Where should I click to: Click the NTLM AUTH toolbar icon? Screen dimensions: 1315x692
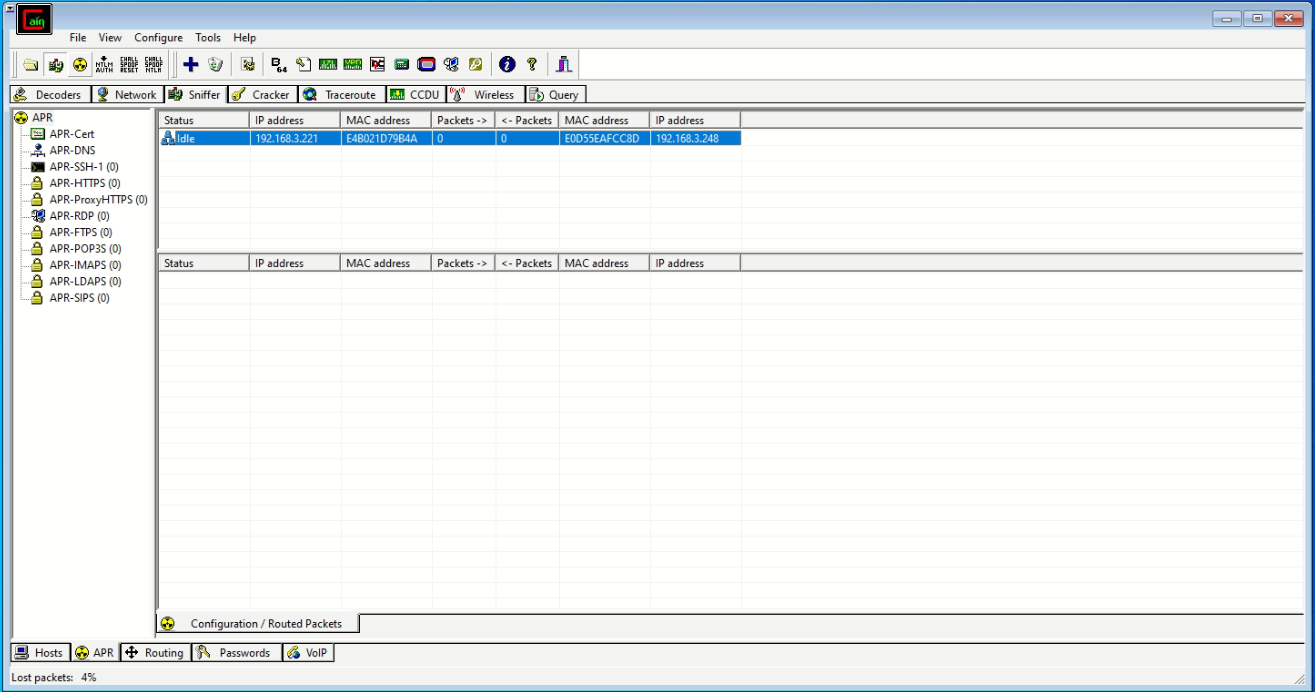104,65
